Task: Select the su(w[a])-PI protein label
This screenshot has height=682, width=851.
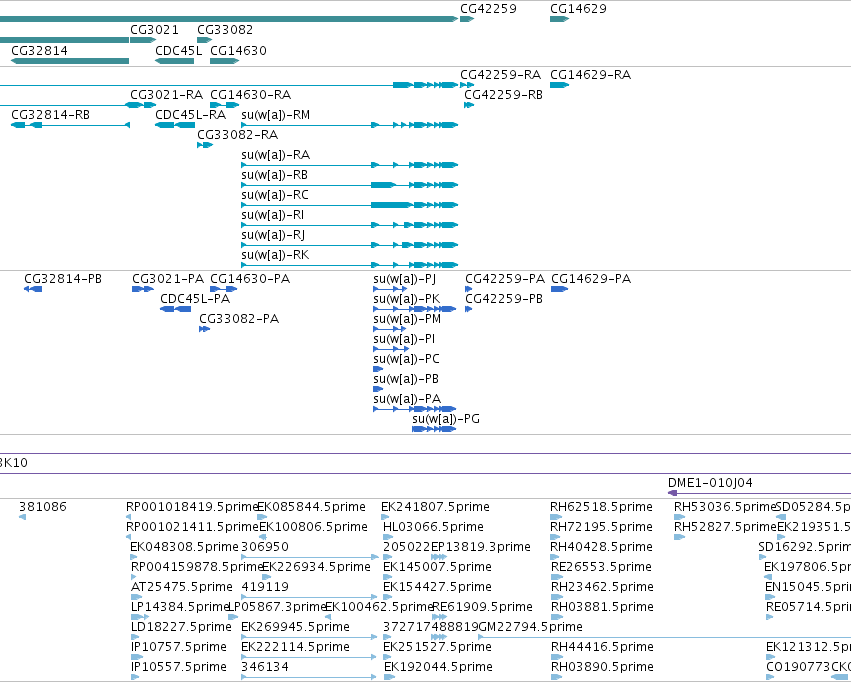Action: (404, 339)
